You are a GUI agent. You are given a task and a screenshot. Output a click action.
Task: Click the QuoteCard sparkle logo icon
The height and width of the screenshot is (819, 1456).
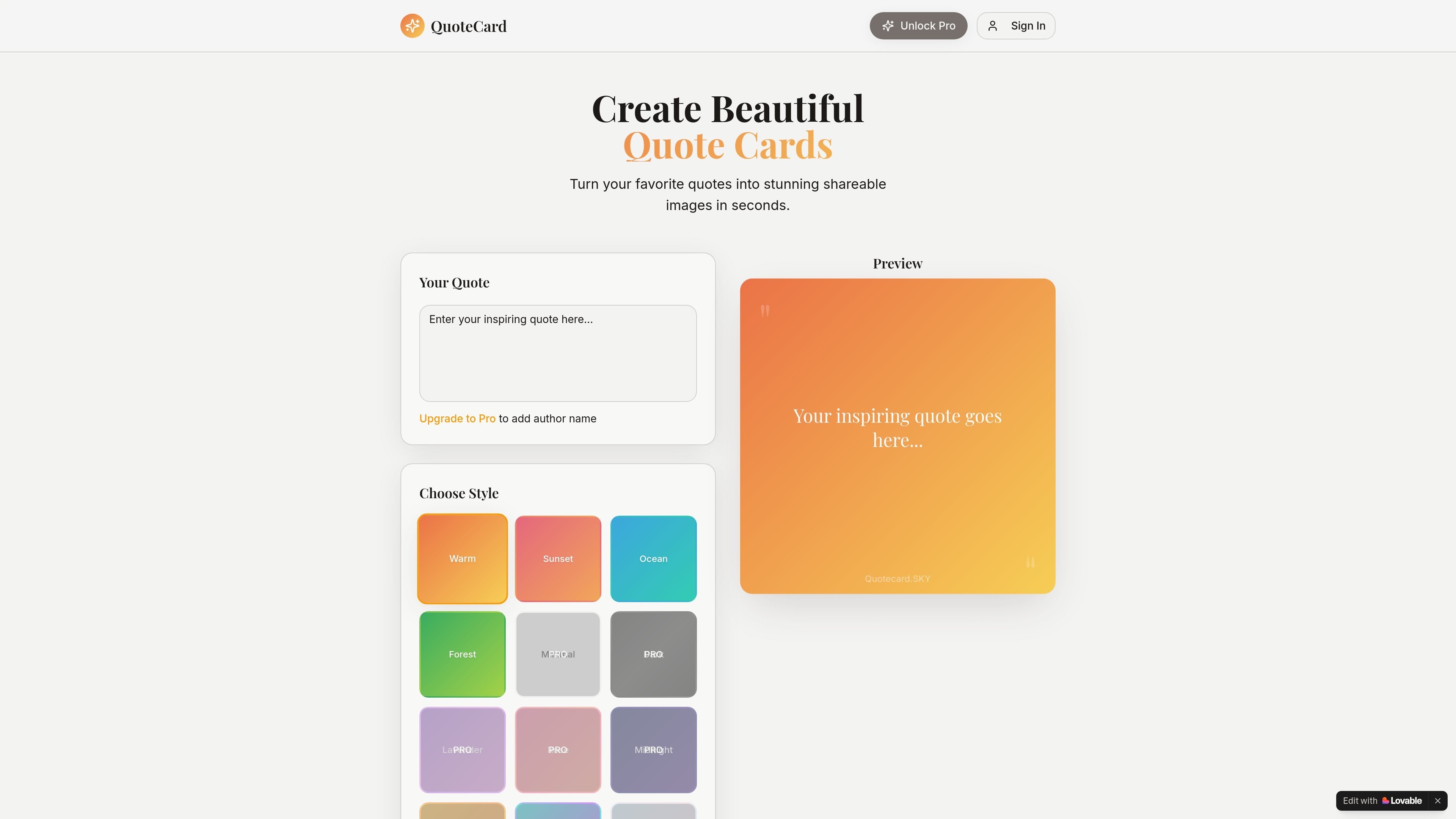tap(412, 26)
